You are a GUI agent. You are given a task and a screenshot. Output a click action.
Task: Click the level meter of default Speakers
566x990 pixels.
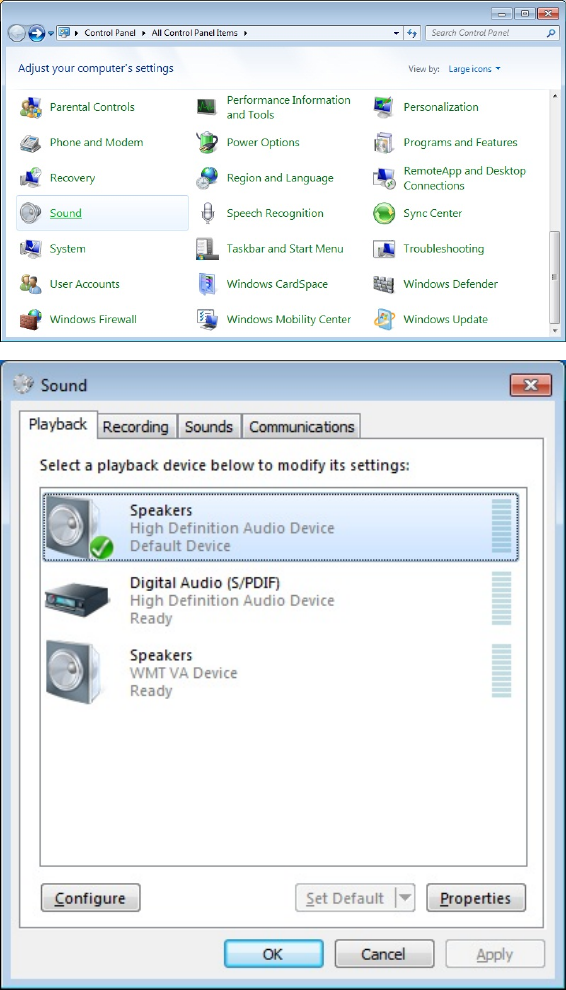(x=502, y=526)
